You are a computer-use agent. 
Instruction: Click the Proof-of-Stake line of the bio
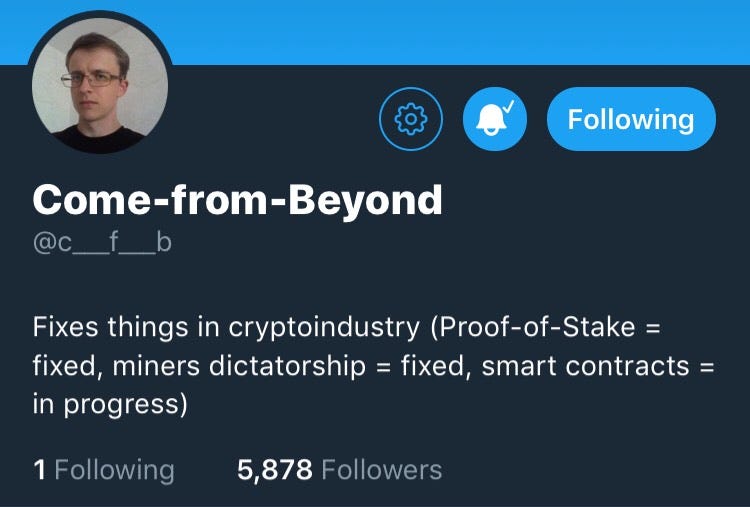pyautogui.click(x=347, y=328)
